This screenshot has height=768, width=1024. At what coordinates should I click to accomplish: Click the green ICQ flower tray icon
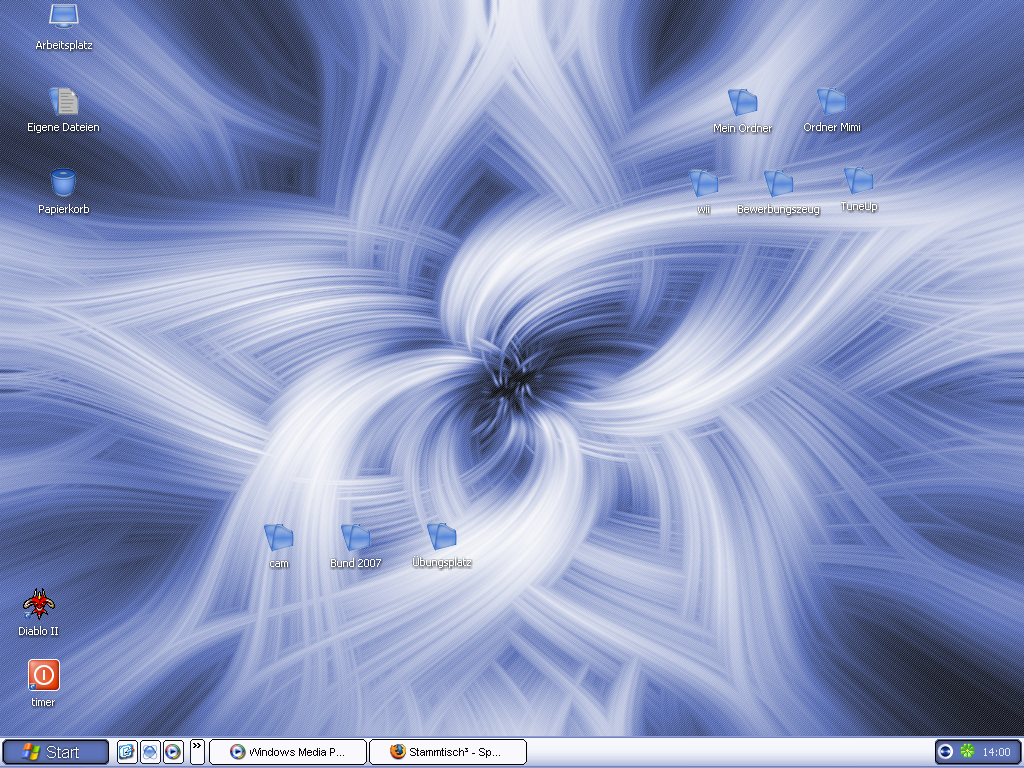(967, 752)
